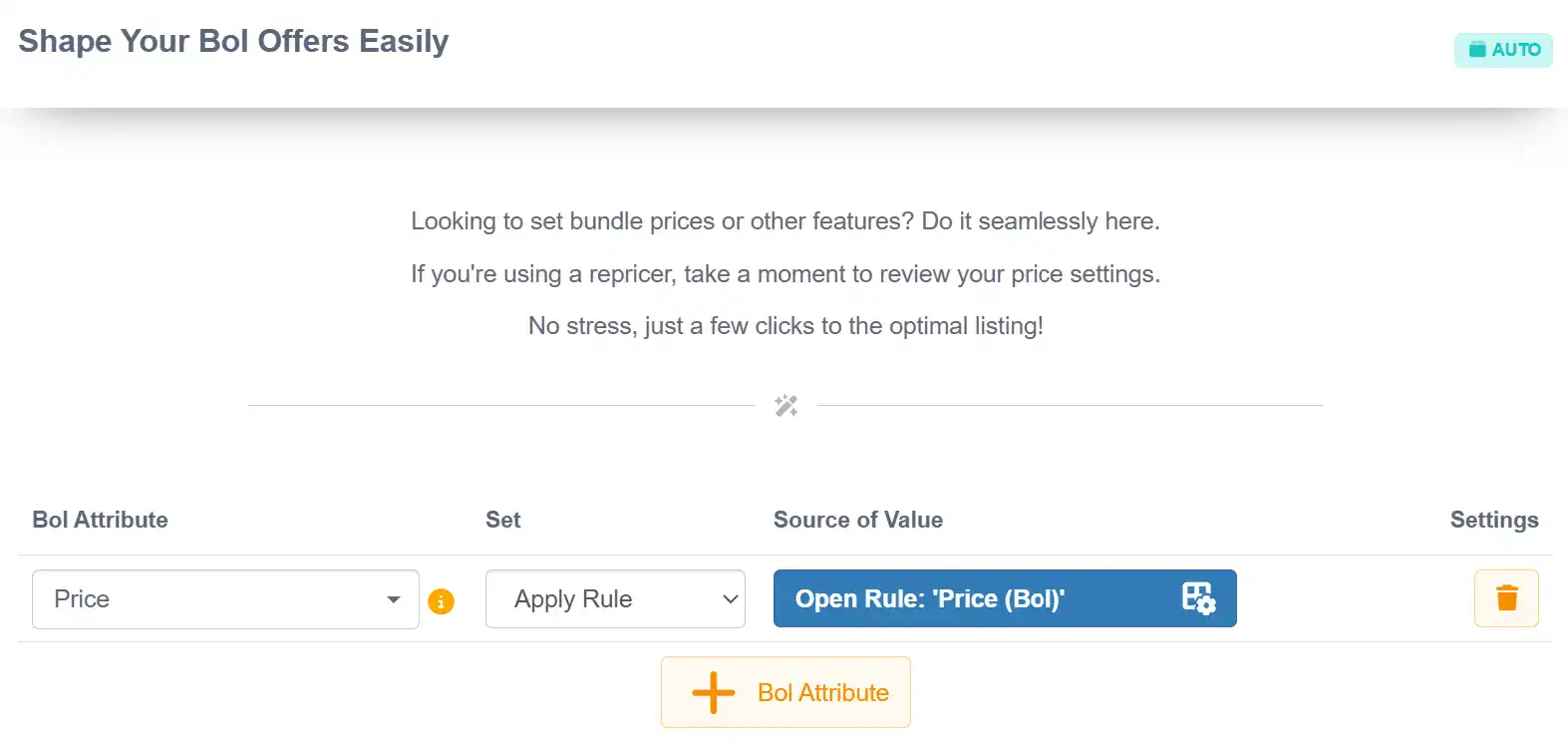Click the 'No stress' sentence
The height and width of the screenshot is (743, 1568).
click(x=784, y=326)
